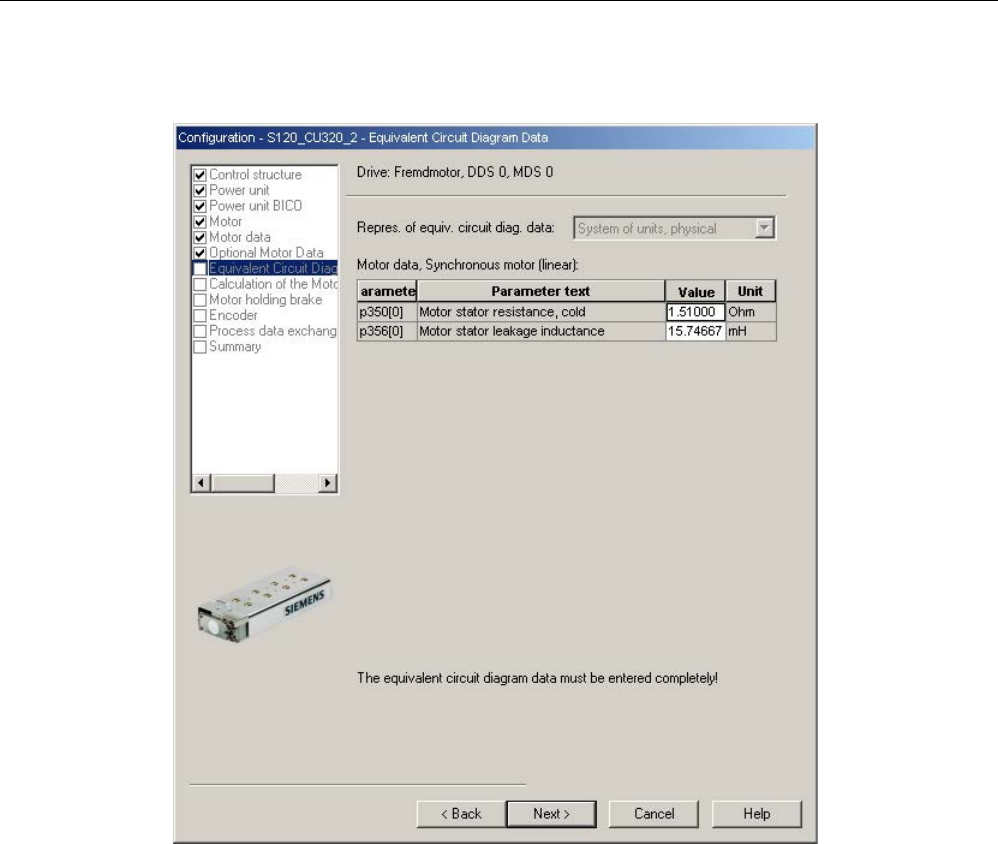
Task: Toggle the Power unit BICO checkbox
Action: [200, 206]
